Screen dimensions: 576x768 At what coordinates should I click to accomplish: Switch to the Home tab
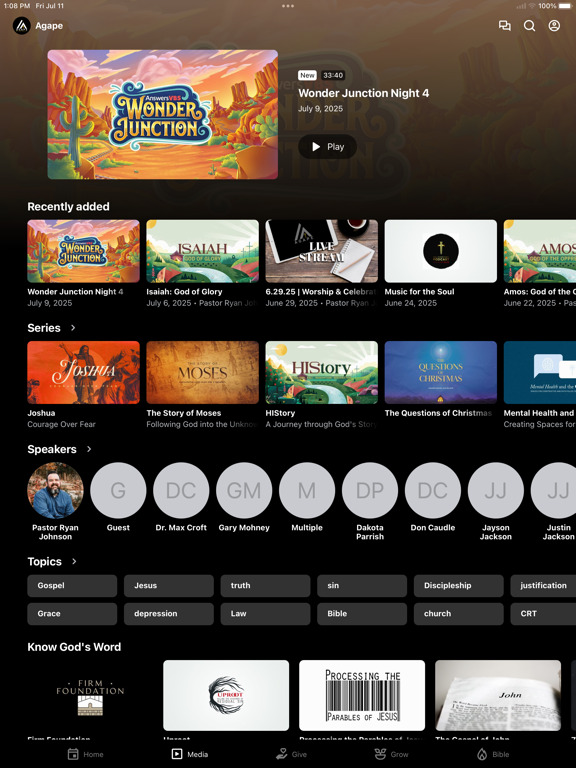click(x=85, y=754)
